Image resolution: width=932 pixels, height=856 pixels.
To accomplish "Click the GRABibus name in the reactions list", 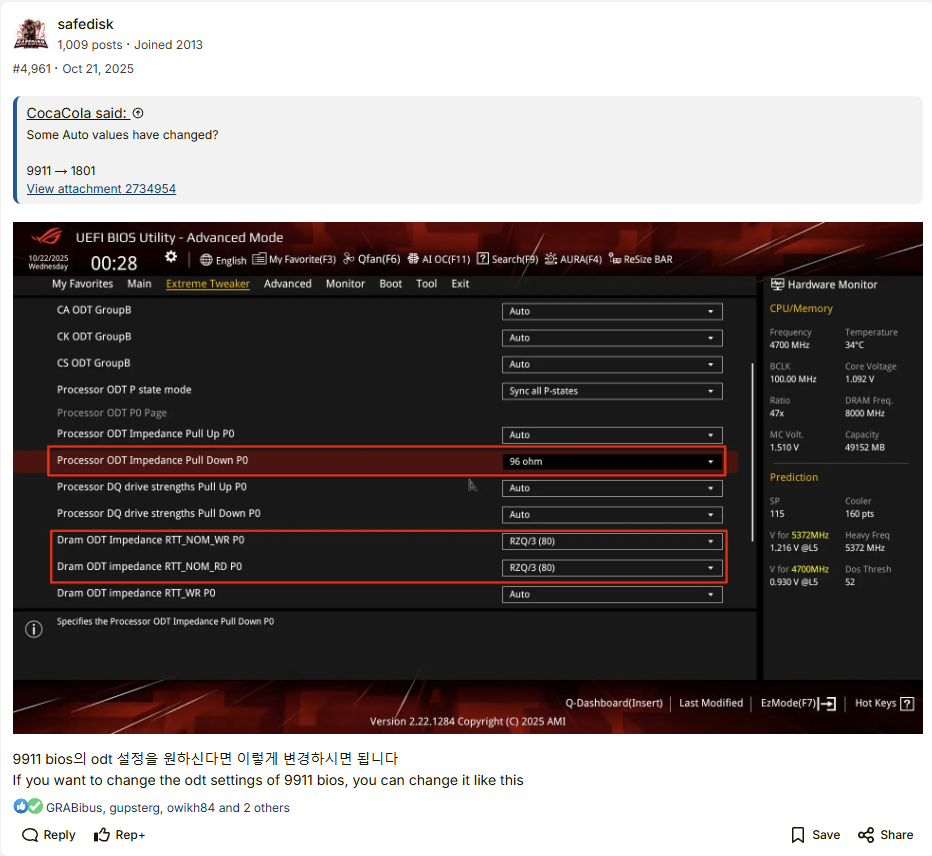I will [74, 808].
